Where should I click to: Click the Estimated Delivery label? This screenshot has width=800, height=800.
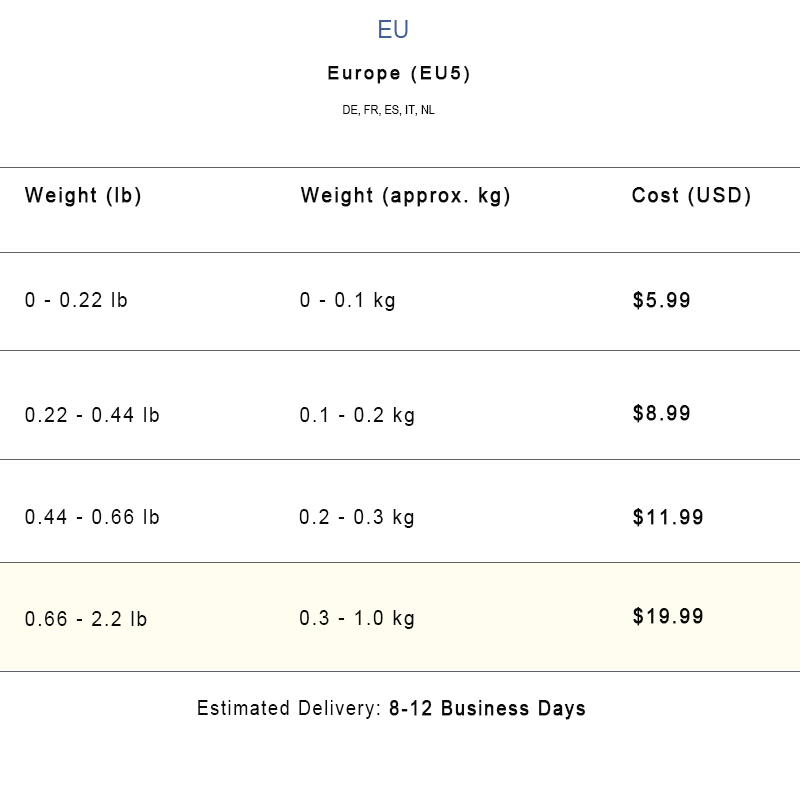(288, 709)
